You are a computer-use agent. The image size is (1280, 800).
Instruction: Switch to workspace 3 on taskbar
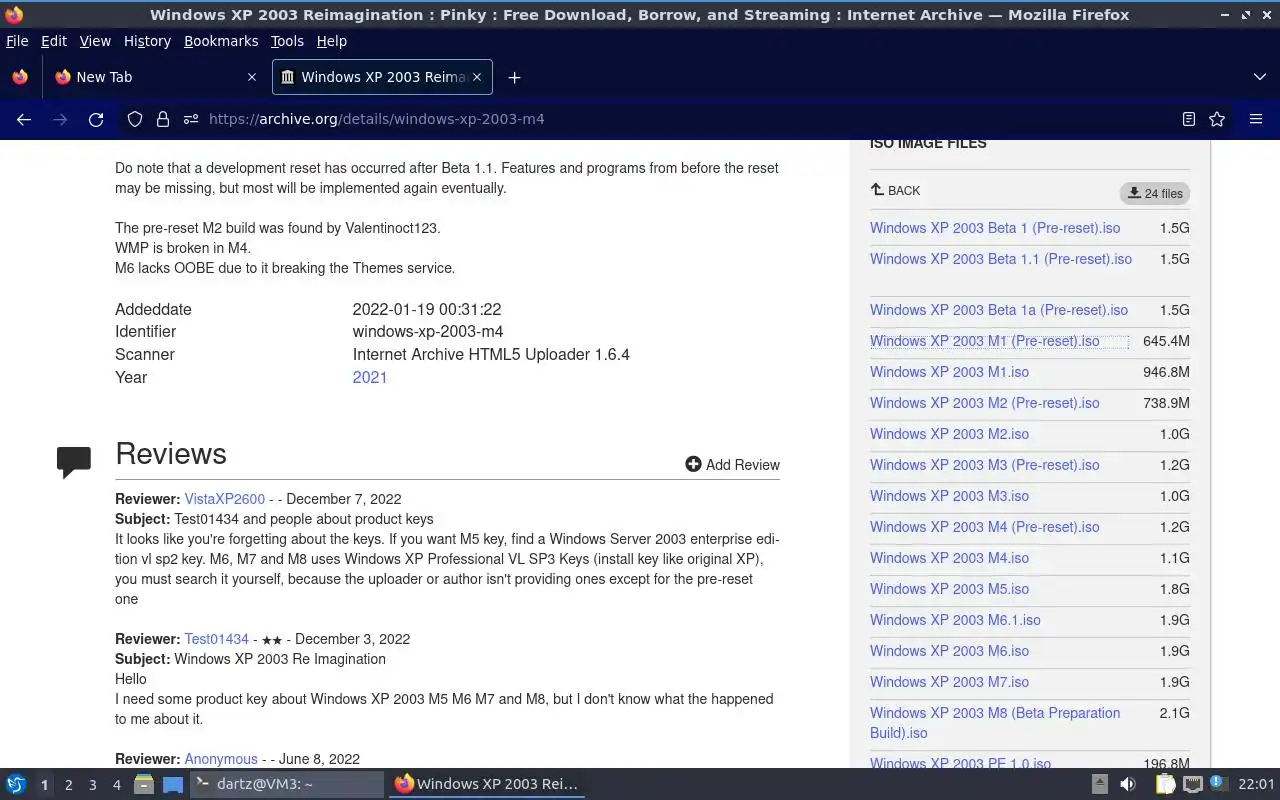click(92, 785)
